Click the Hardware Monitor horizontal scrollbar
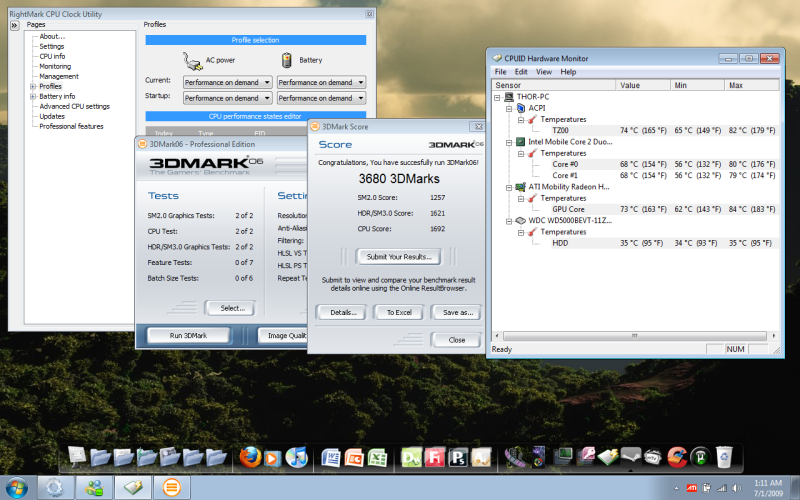800x500 pixels. click(635, 336)
